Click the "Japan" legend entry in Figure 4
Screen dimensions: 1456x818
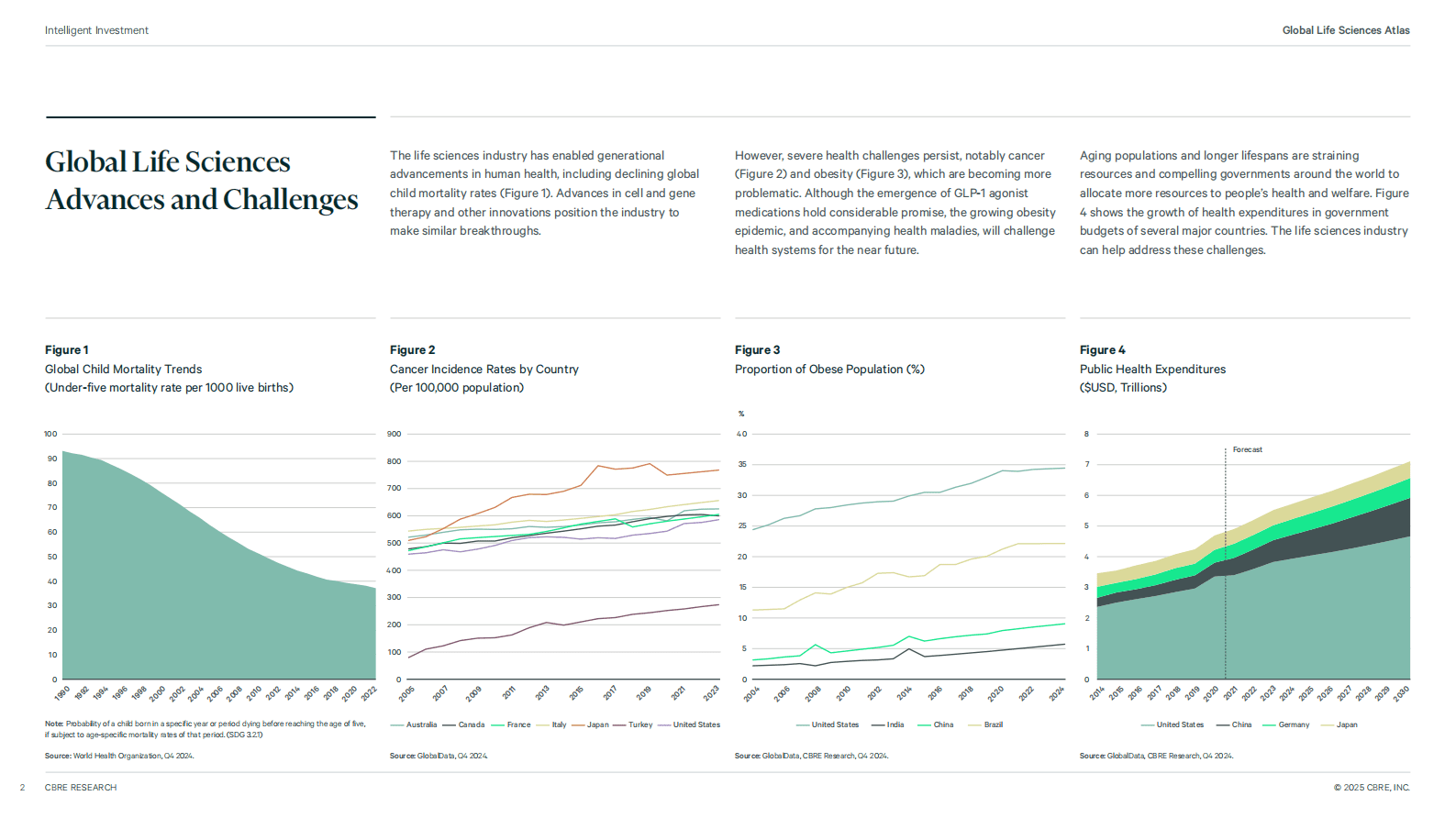1339,724
